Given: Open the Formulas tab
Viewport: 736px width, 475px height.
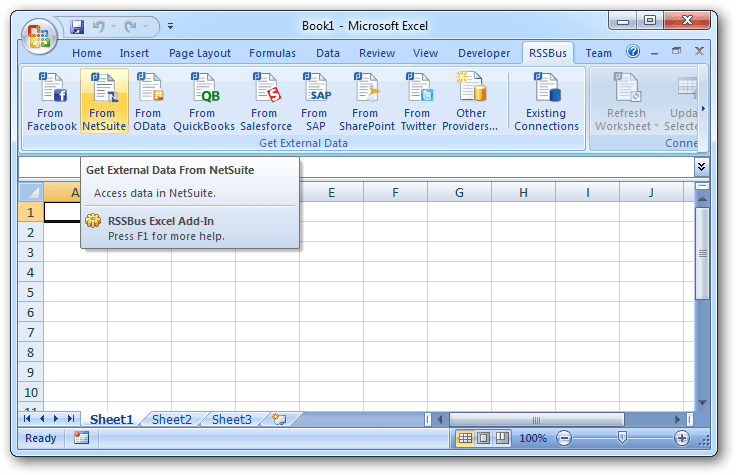Looking at the screenshot, I should point(272,54).
